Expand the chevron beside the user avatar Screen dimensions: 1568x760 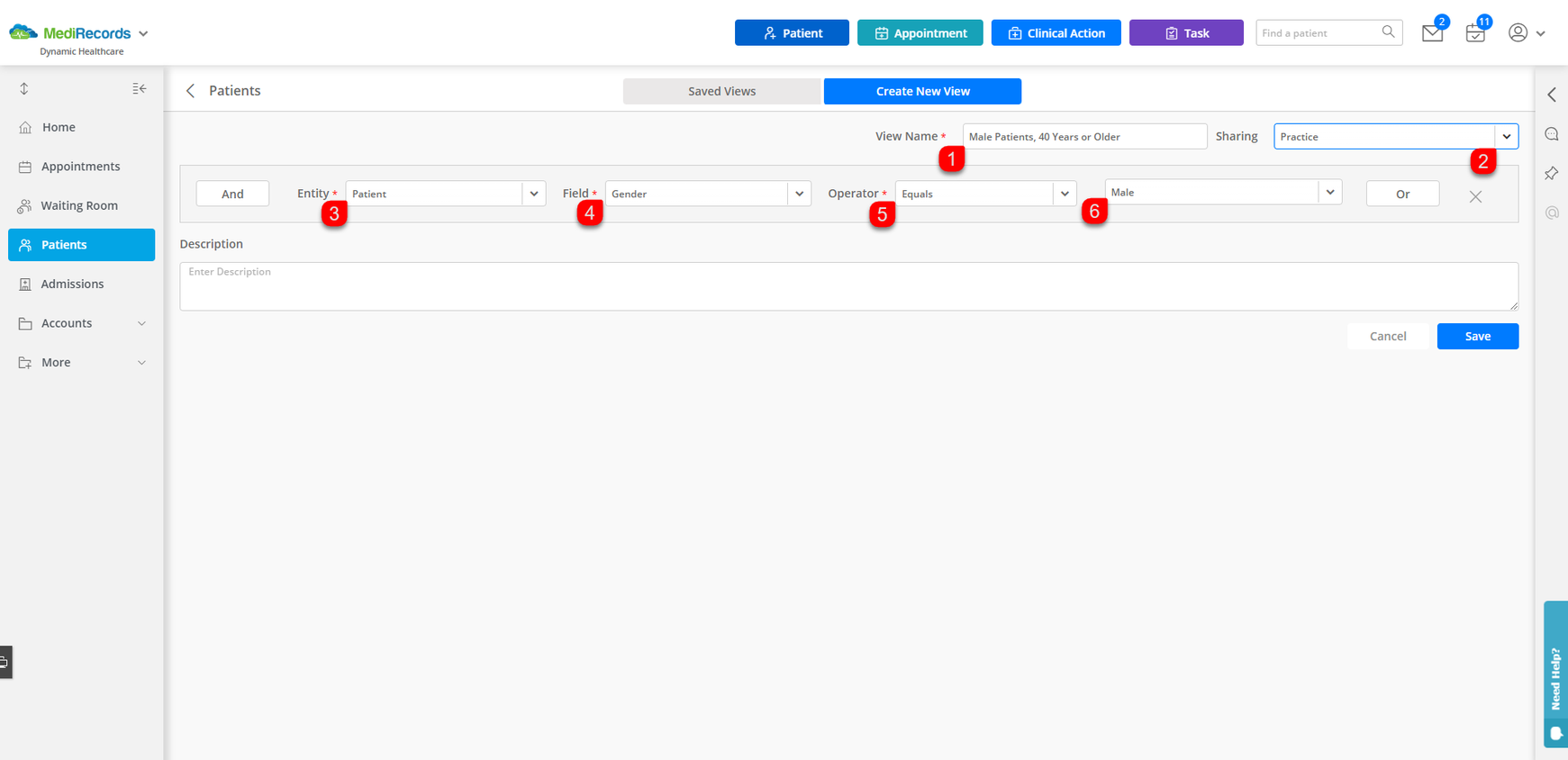(1541, 33)
